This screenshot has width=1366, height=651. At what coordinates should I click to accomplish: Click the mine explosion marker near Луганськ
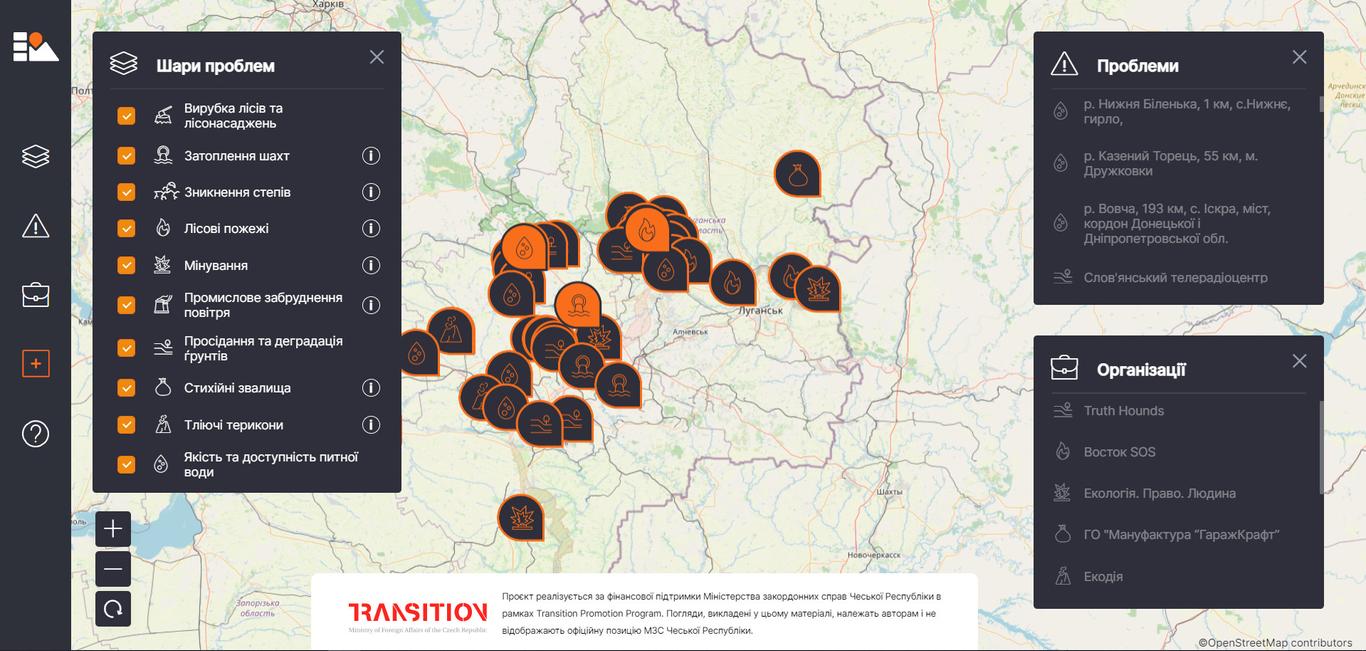tap(820, 289)
